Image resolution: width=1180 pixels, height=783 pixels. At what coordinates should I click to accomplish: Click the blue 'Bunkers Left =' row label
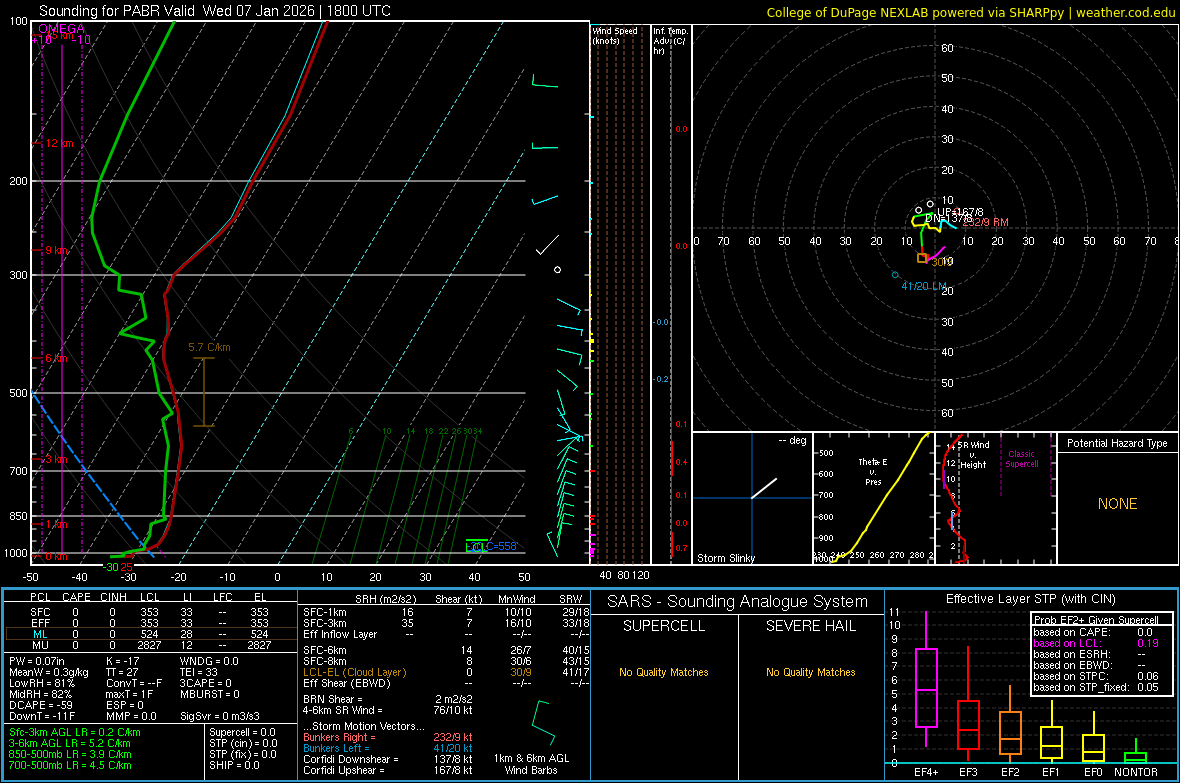pos(334,748)
